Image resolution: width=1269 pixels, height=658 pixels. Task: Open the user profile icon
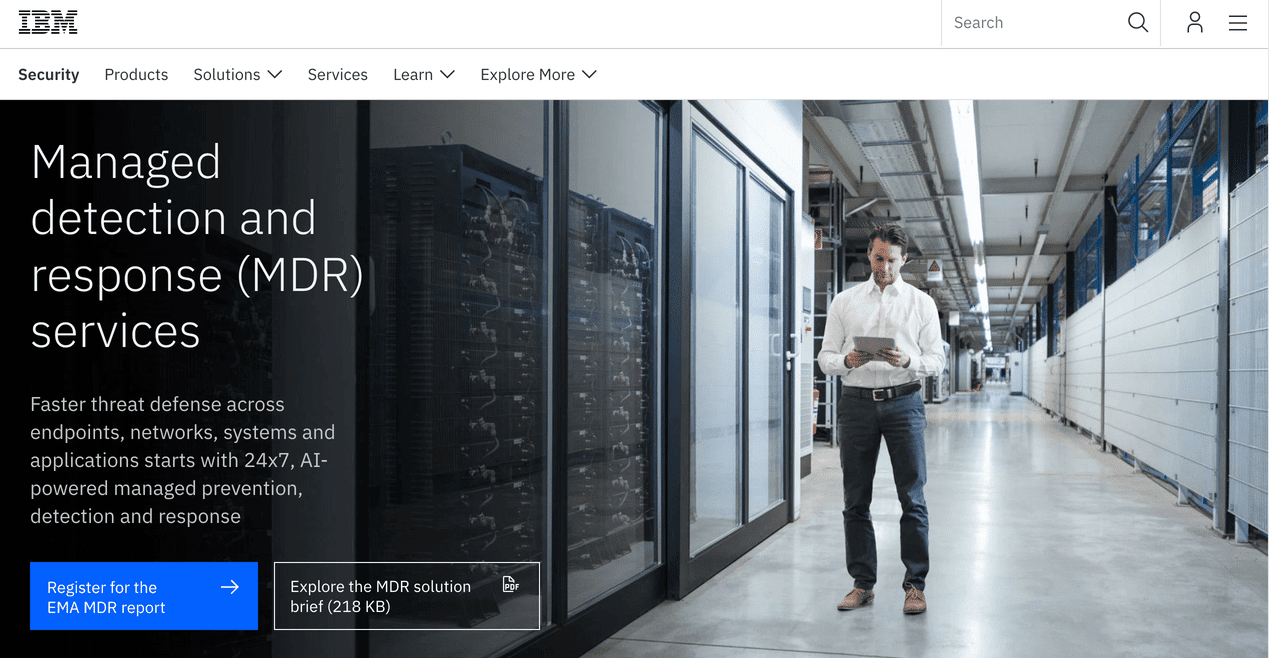click(1195, 21)
